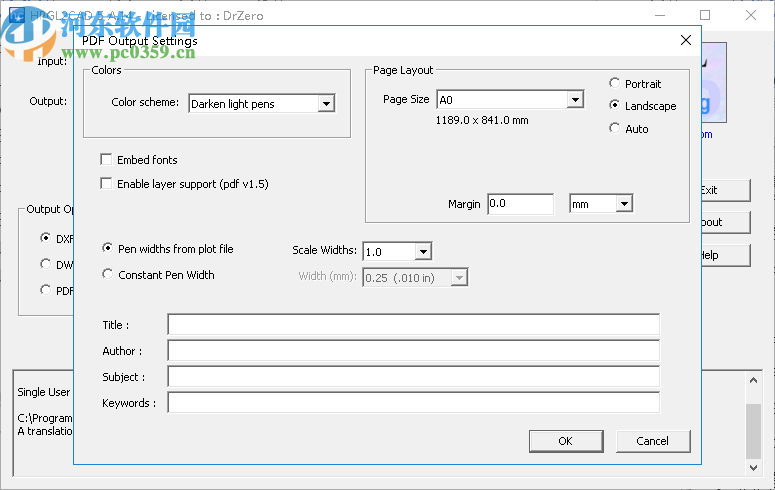Select PDF output option in main window
The width and height of the screenshot is (775, 490).
click(45, 290)
